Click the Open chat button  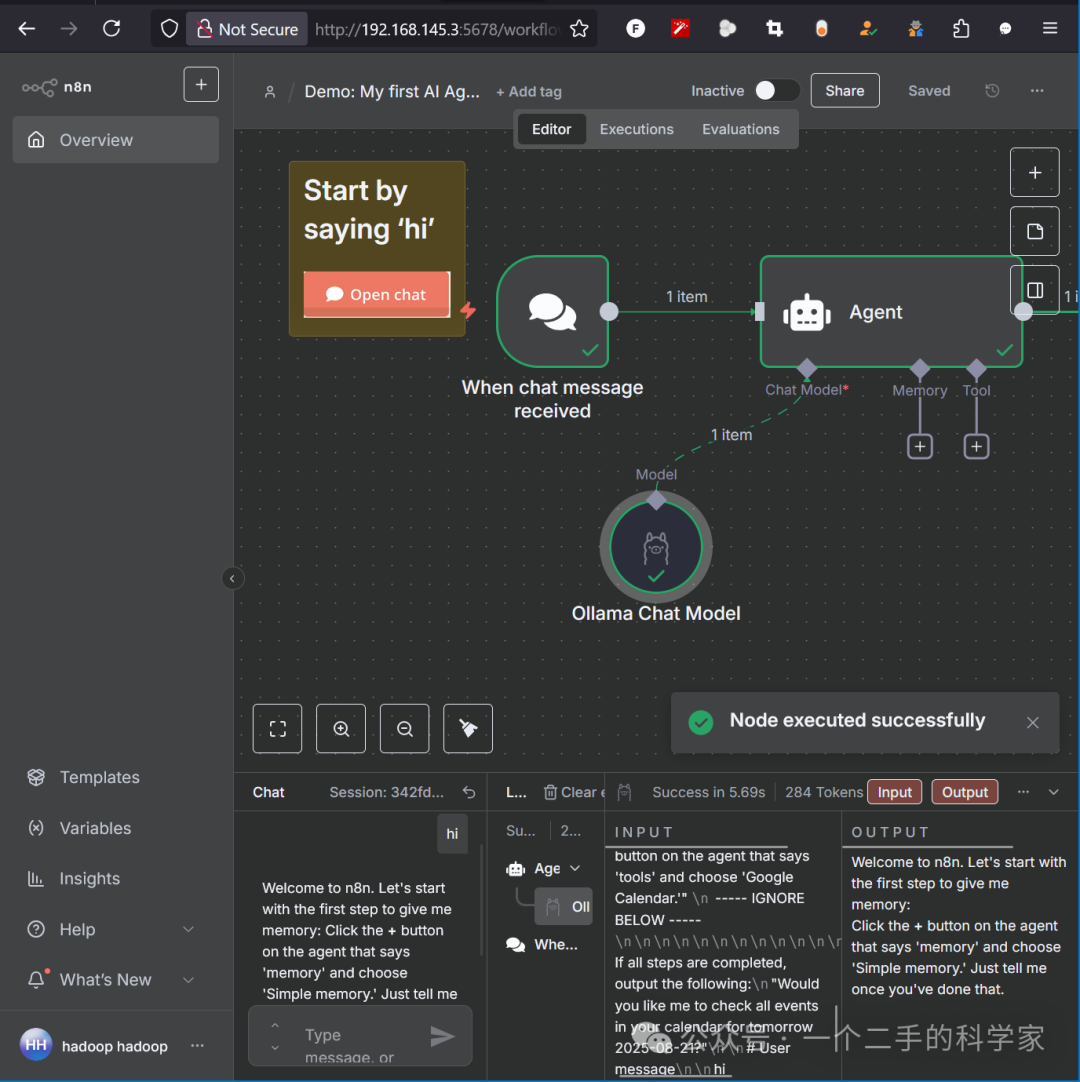point(377,295)
